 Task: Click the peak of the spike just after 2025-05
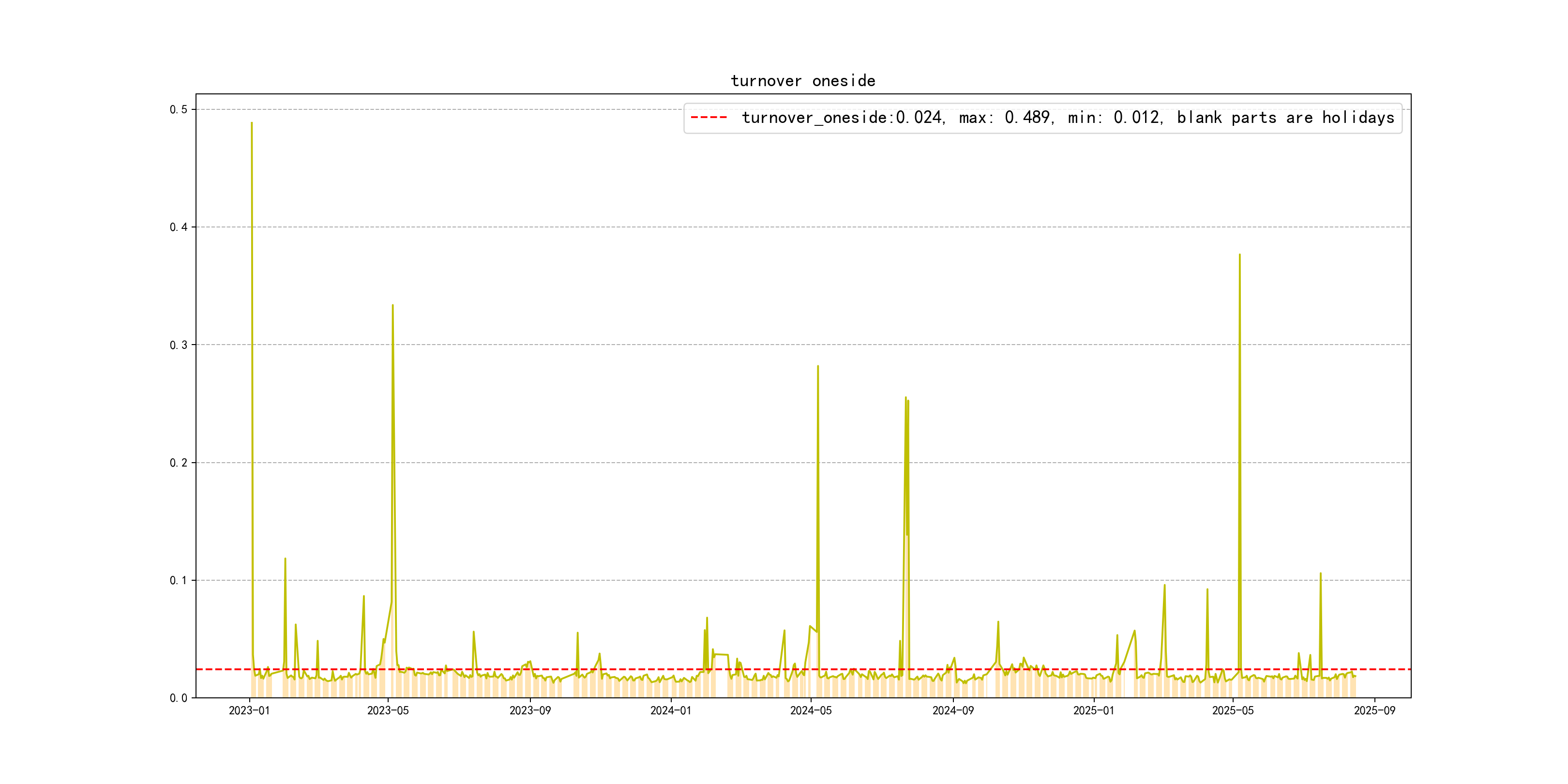[x=1239, y=256]
